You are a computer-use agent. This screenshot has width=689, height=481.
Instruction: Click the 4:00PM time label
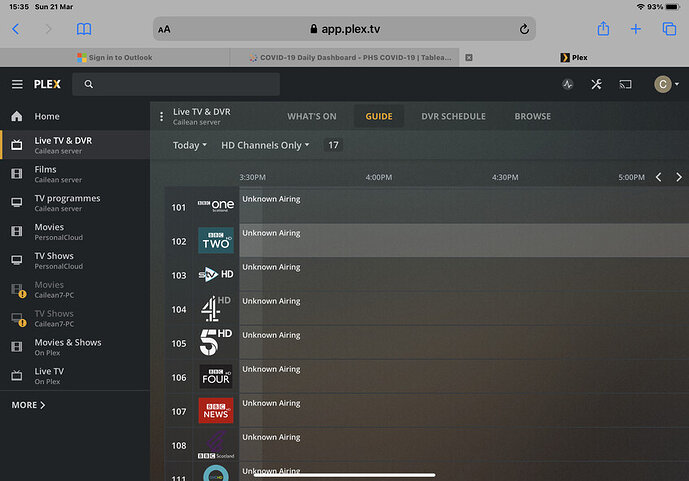tap(379, 177)
